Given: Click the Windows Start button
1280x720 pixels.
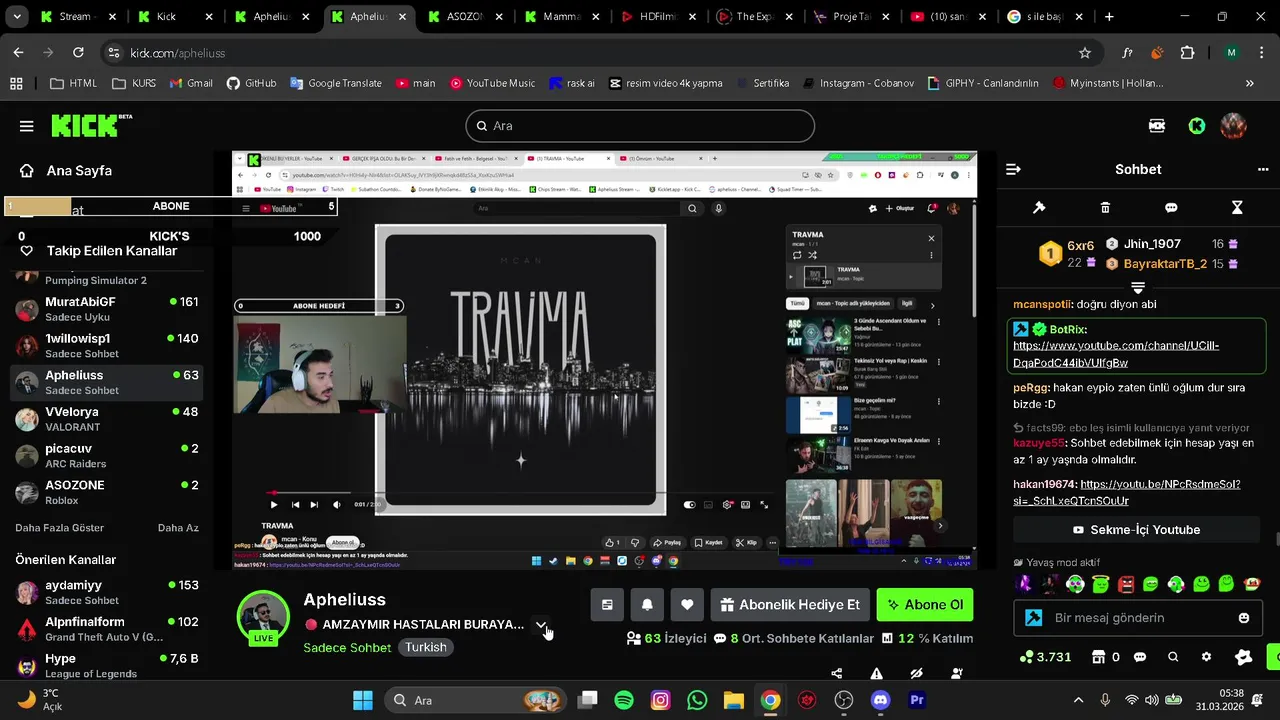Looking at the screenshot, I should click(x=363, y=700).
